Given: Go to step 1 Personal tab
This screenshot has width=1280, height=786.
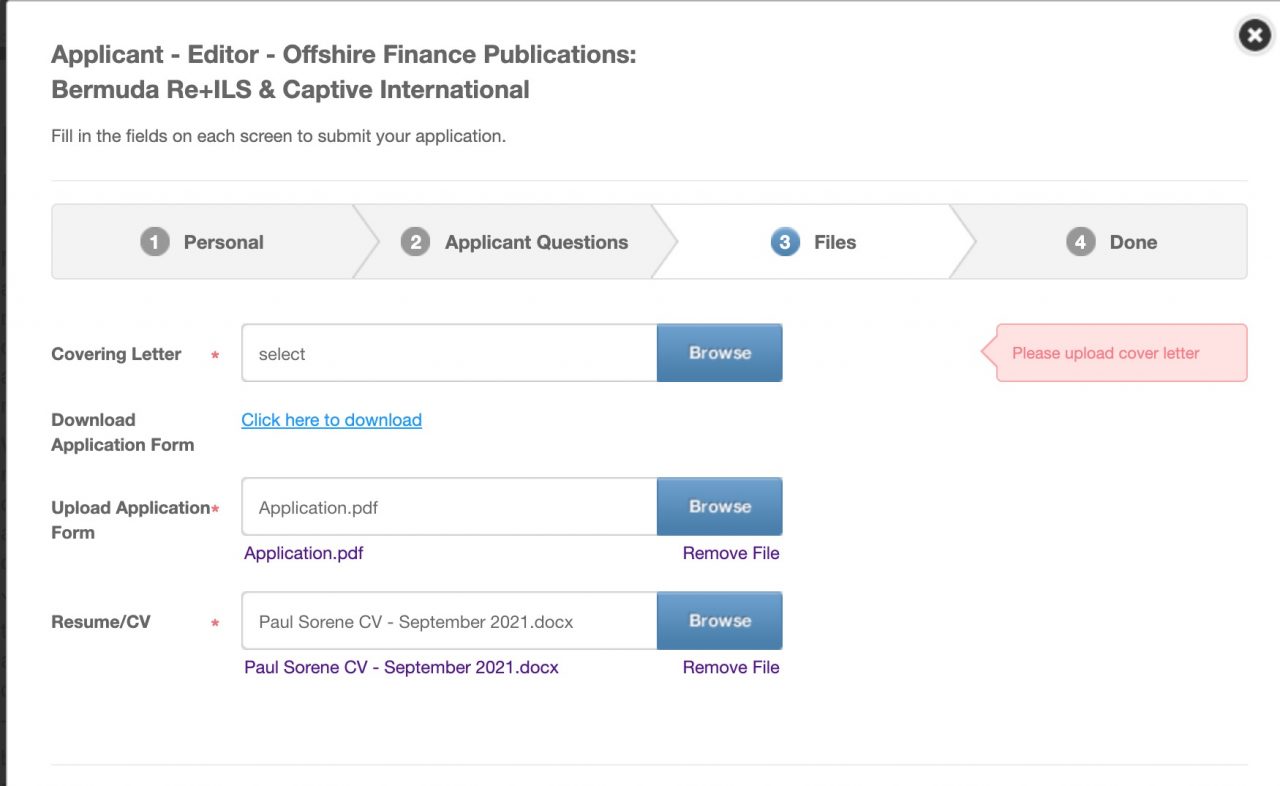Looking at the screenshot, I should click(x=202, y=242).
